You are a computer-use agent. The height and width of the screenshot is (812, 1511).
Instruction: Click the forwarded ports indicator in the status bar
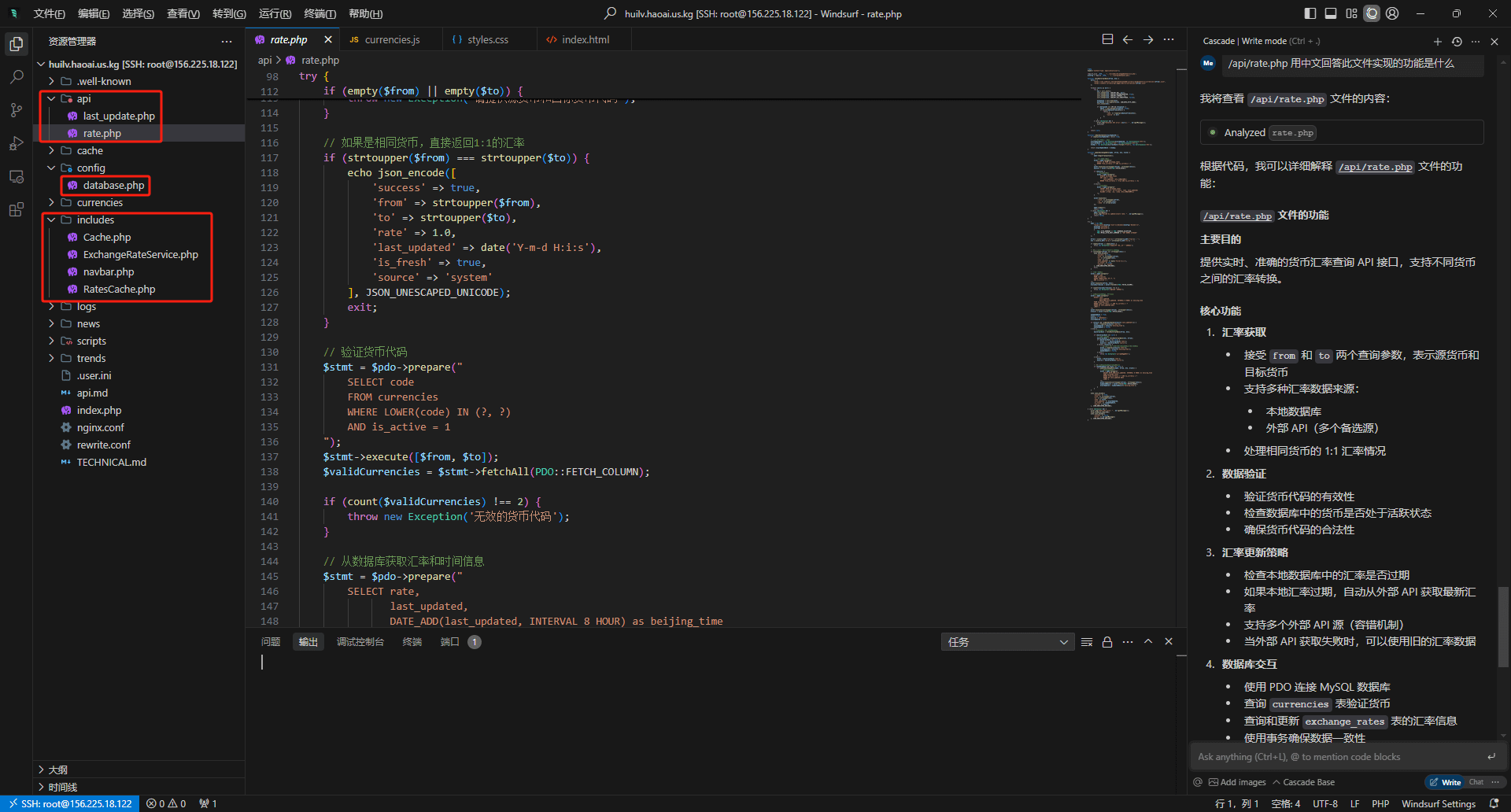click(209, 803)
